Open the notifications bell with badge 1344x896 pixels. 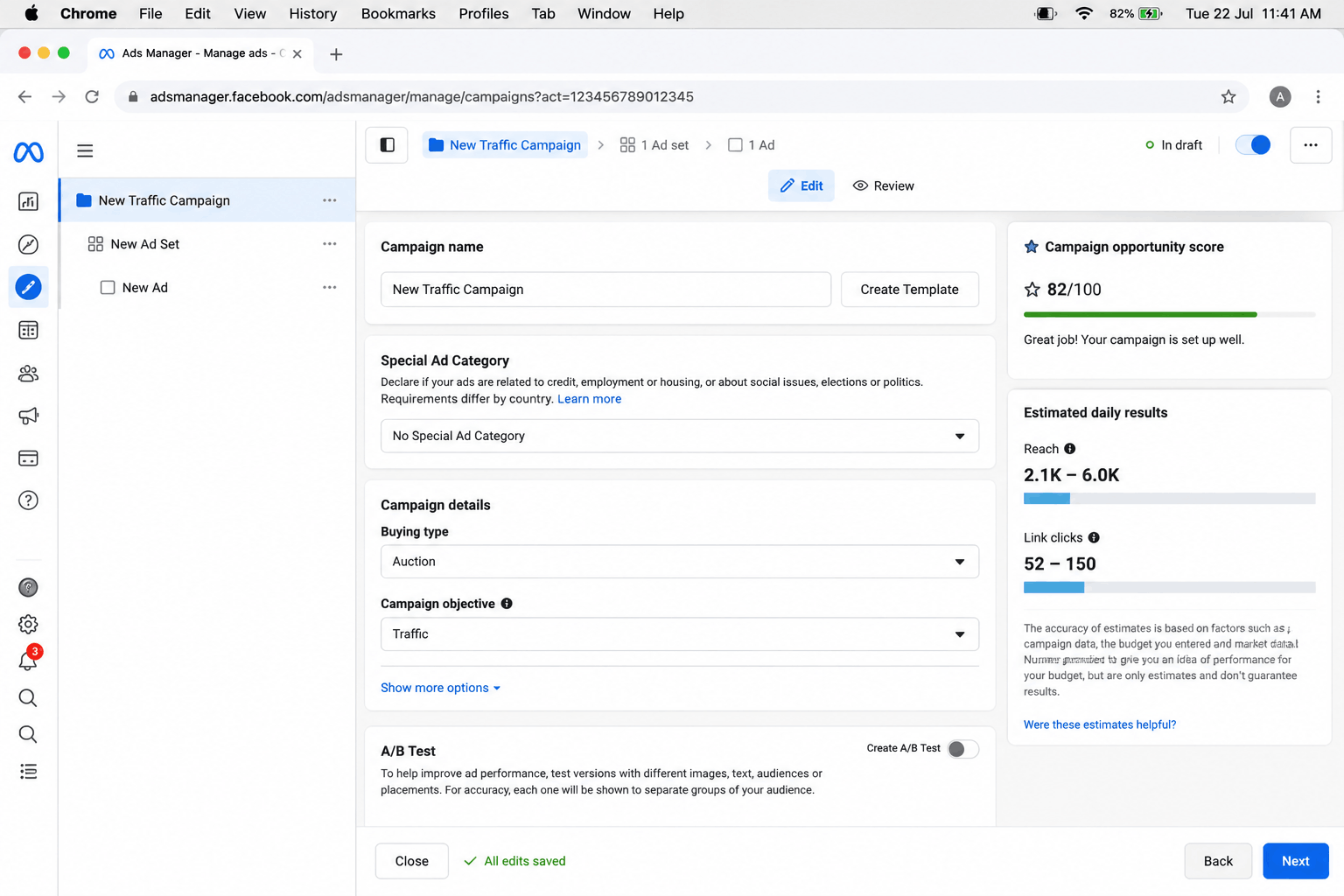click(28, 660)
